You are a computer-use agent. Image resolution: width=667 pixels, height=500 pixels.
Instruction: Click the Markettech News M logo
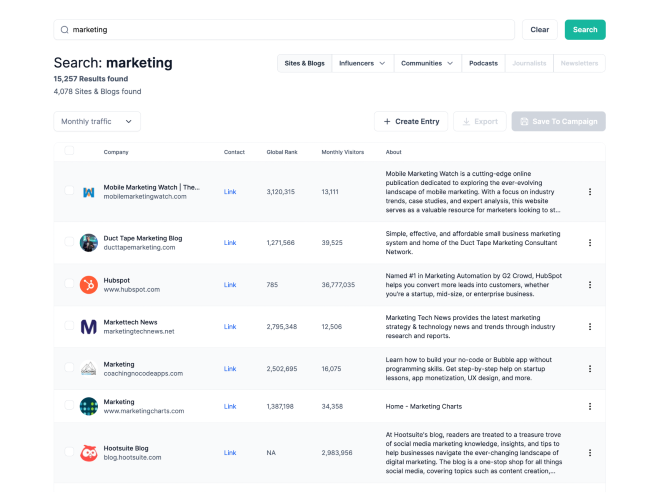point(88,327)
